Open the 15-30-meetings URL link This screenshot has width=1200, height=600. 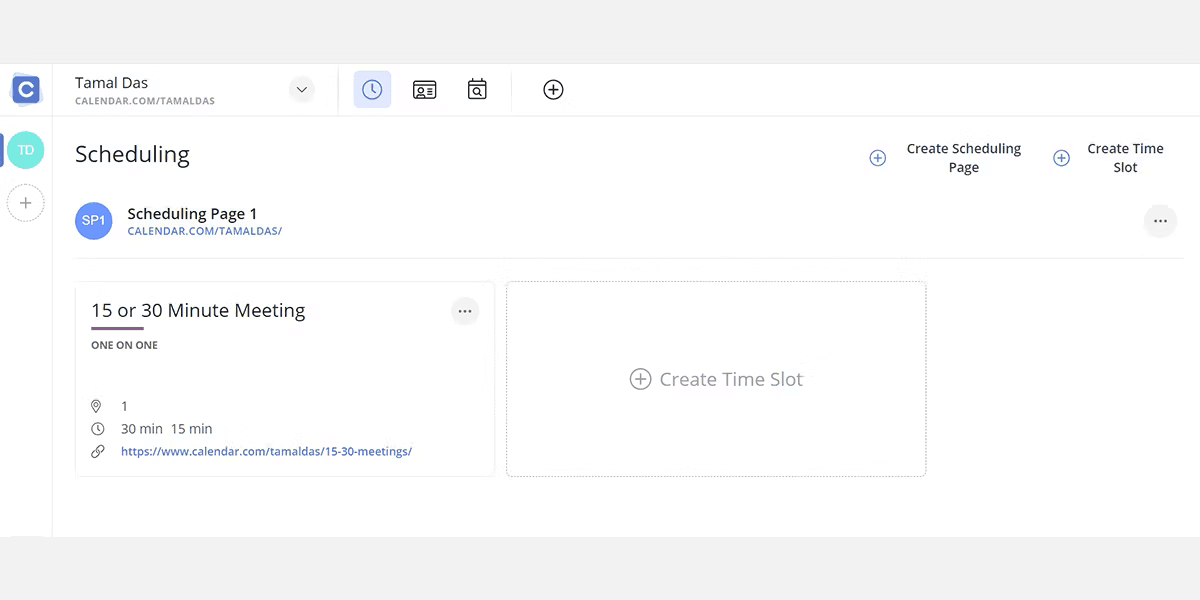pos(266,451)
